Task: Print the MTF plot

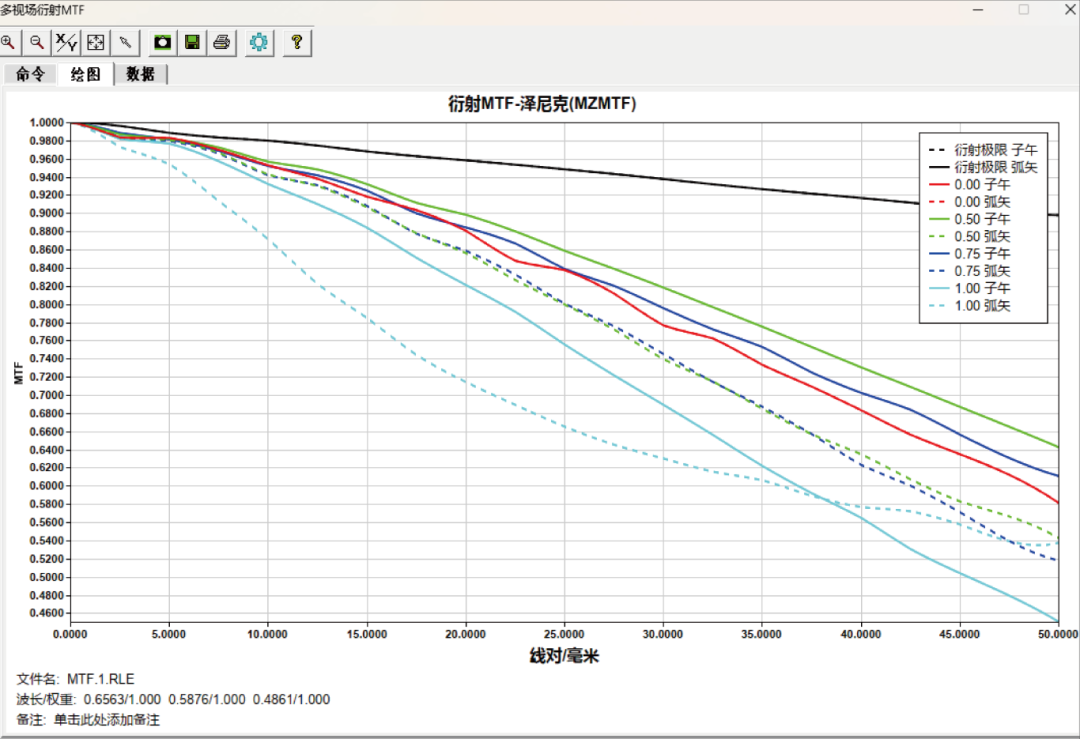Action: pyautogui.click(x=222, y=43)
